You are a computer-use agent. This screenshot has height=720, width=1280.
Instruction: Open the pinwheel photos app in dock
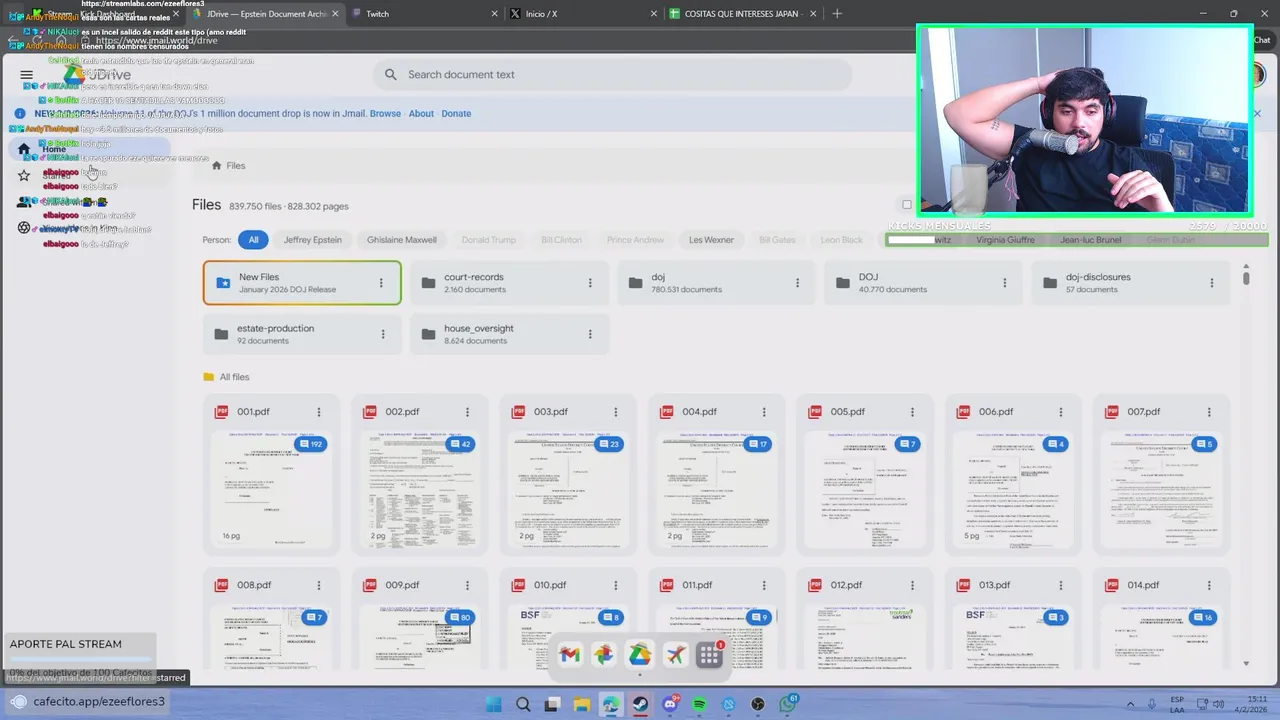click(x=604, y=655)
